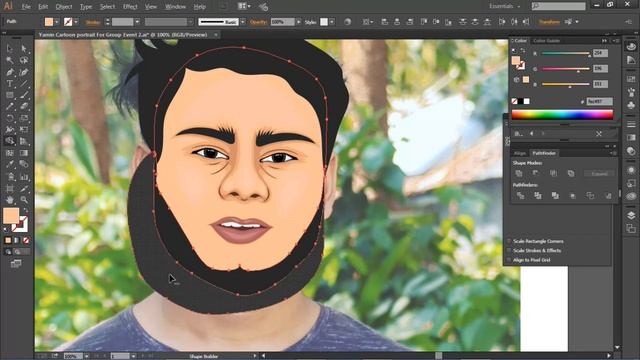Open the Artboards panel icon in dock
Image resolution: width=640 pixels, height=360 pixels.
[631, 229]
